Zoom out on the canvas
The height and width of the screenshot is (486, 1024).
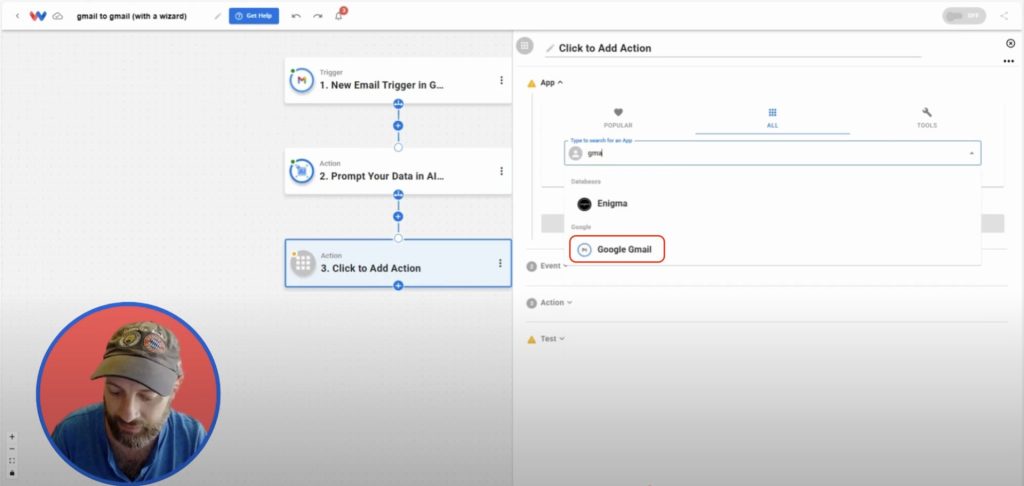coord(12,449)
